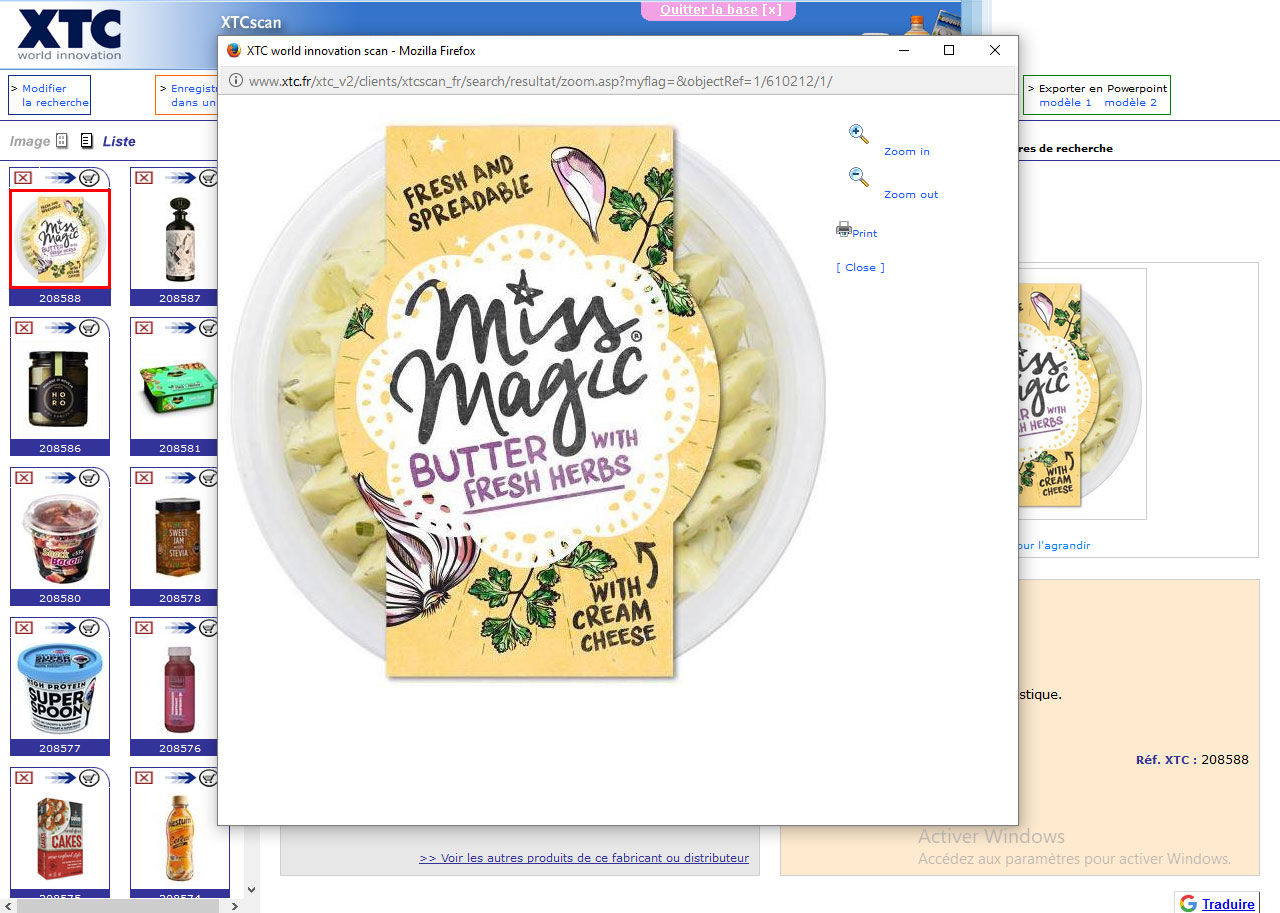Click the popup URL address bar
Viewport: 1280px width, 913px height.
[618, 81]
